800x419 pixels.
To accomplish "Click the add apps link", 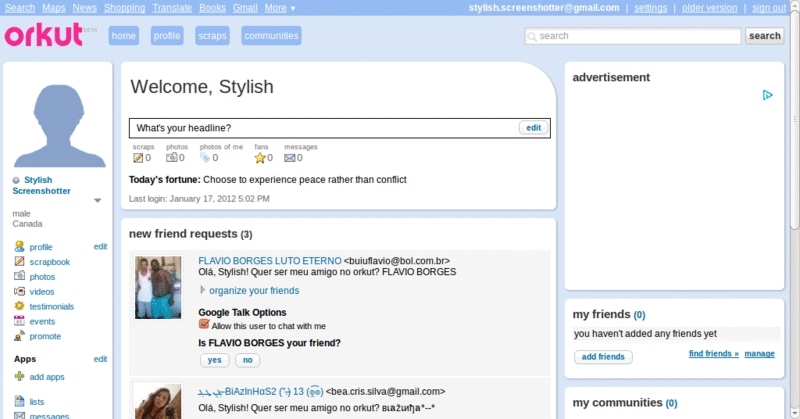I will click(x=47, y=377).
